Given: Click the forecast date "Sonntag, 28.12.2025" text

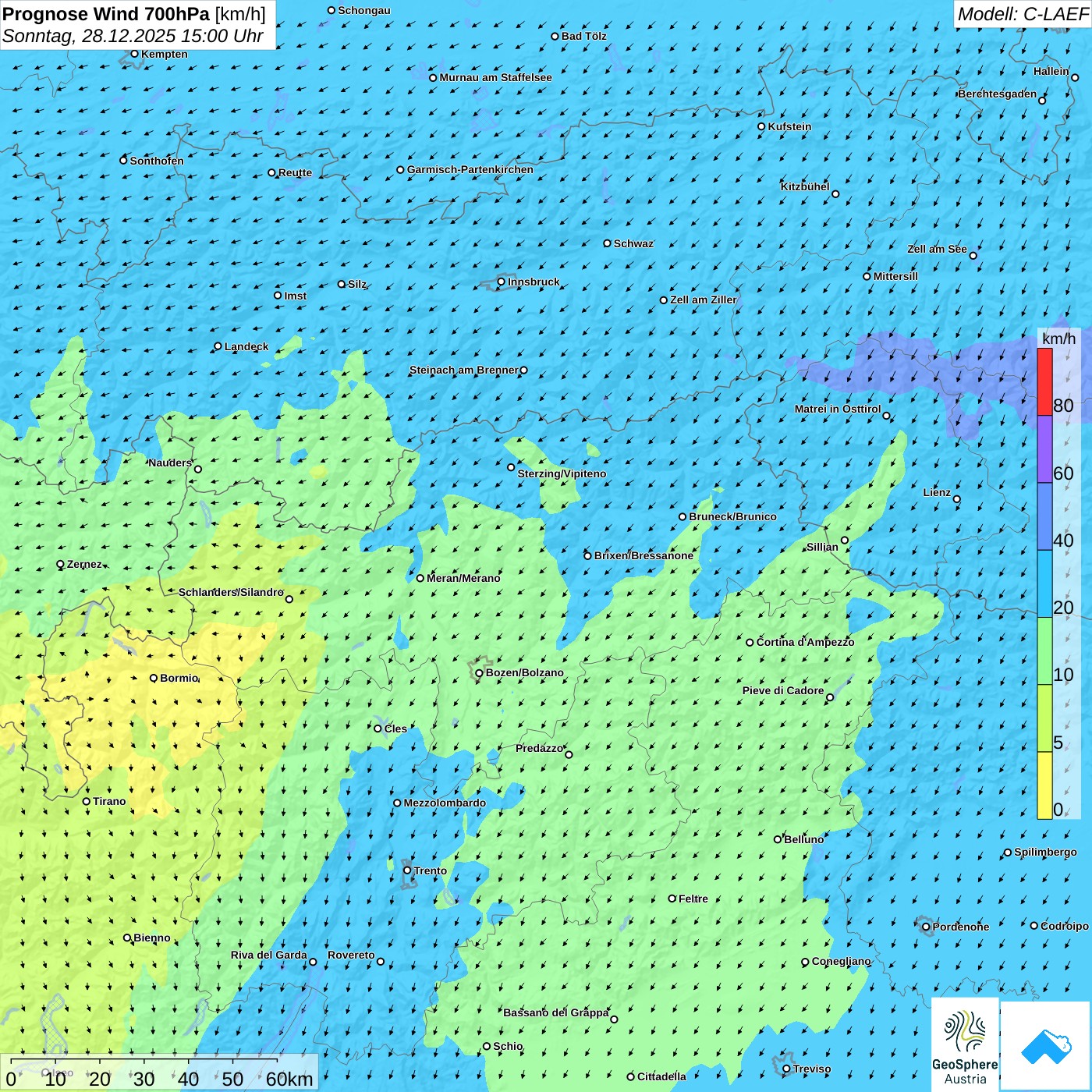Looking at the screenshot, I should [x=90, y=36].
